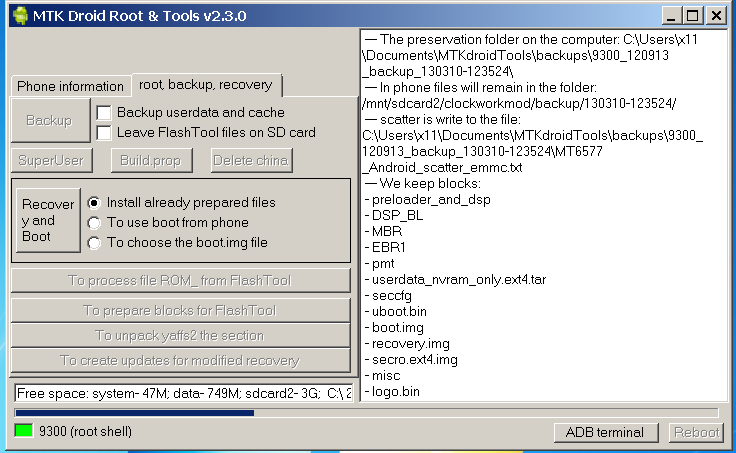Click the SuperUser button
The image size is (736, 453).
click(51, 161)
